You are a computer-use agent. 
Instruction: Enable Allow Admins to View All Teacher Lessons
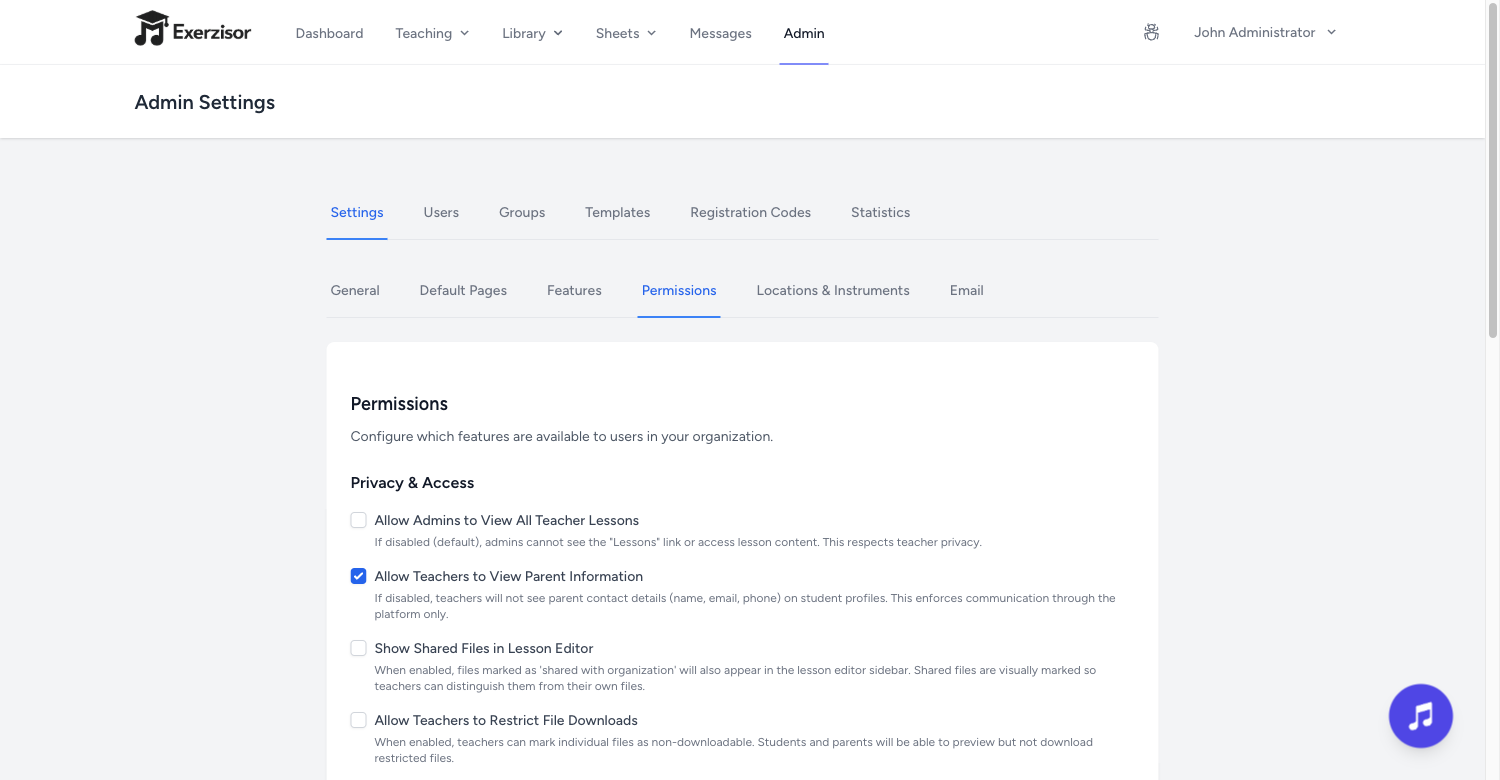pyautogui.click(x=358, y=520)
